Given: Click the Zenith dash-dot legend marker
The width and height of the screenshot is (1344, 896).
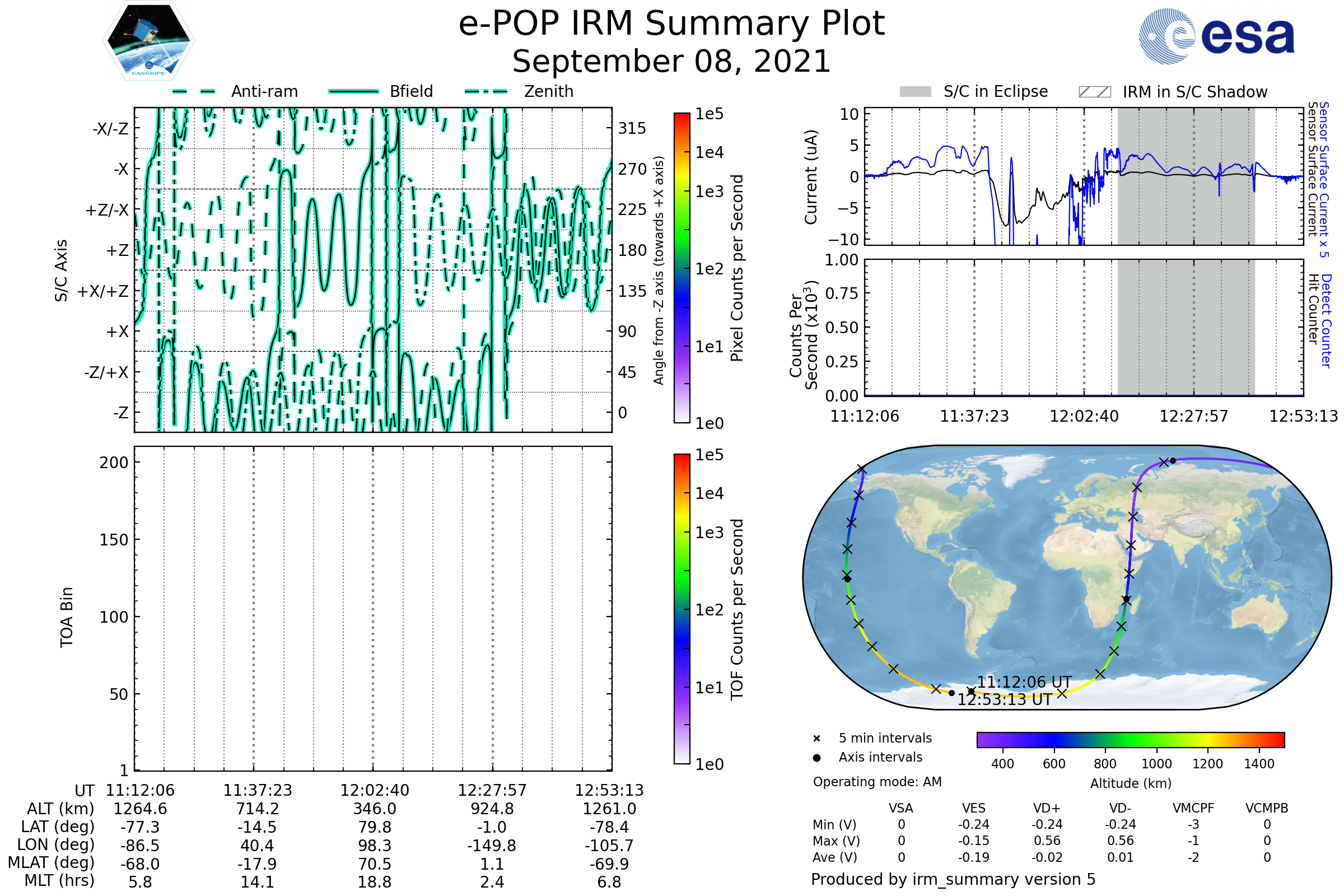Looking at the screenshot, I should tap(486, 91).
